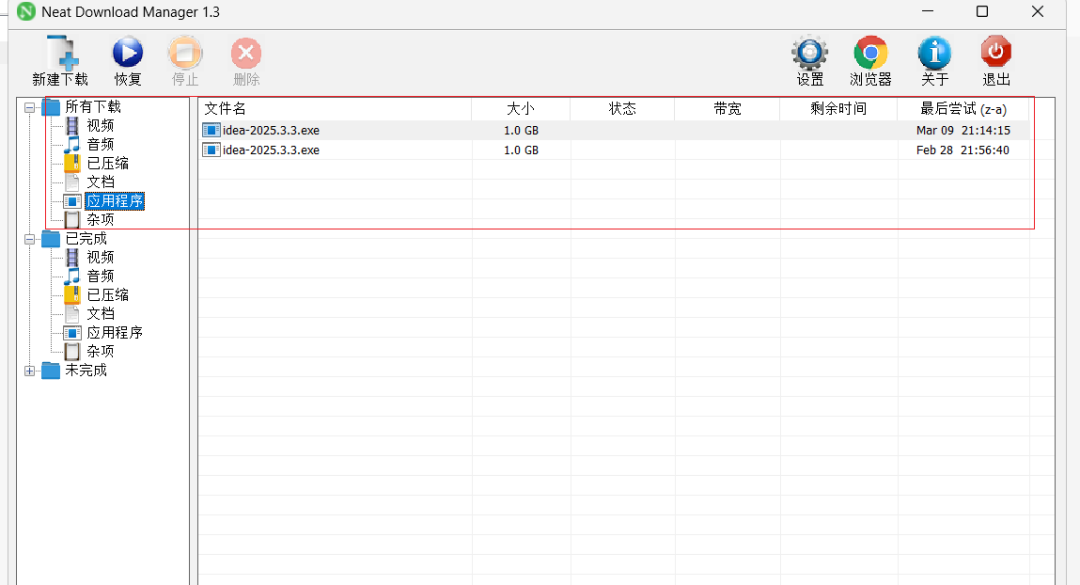Screen dimensions: 1080x585
Task: Collapse the 所有下载 tree node
Action: tap(30, 107)
